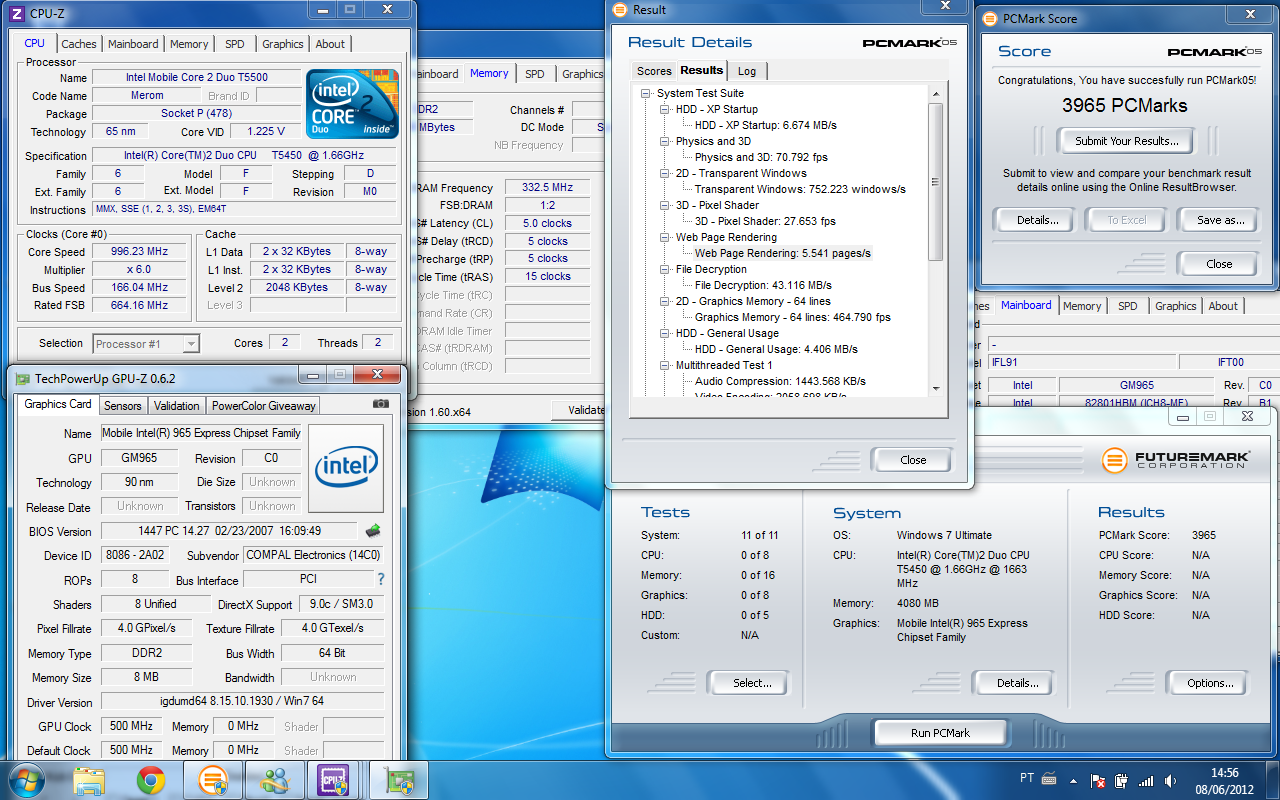Click the Result tree scroll down arrow
This screenshot has width=1280, height=800.
[x=936, y=389]
